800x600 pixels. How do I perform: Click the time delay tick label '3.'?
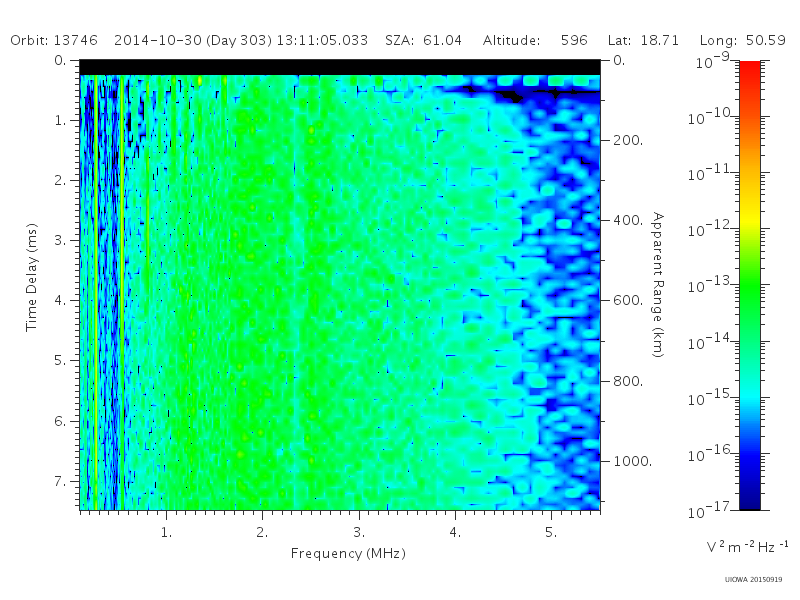60,240
